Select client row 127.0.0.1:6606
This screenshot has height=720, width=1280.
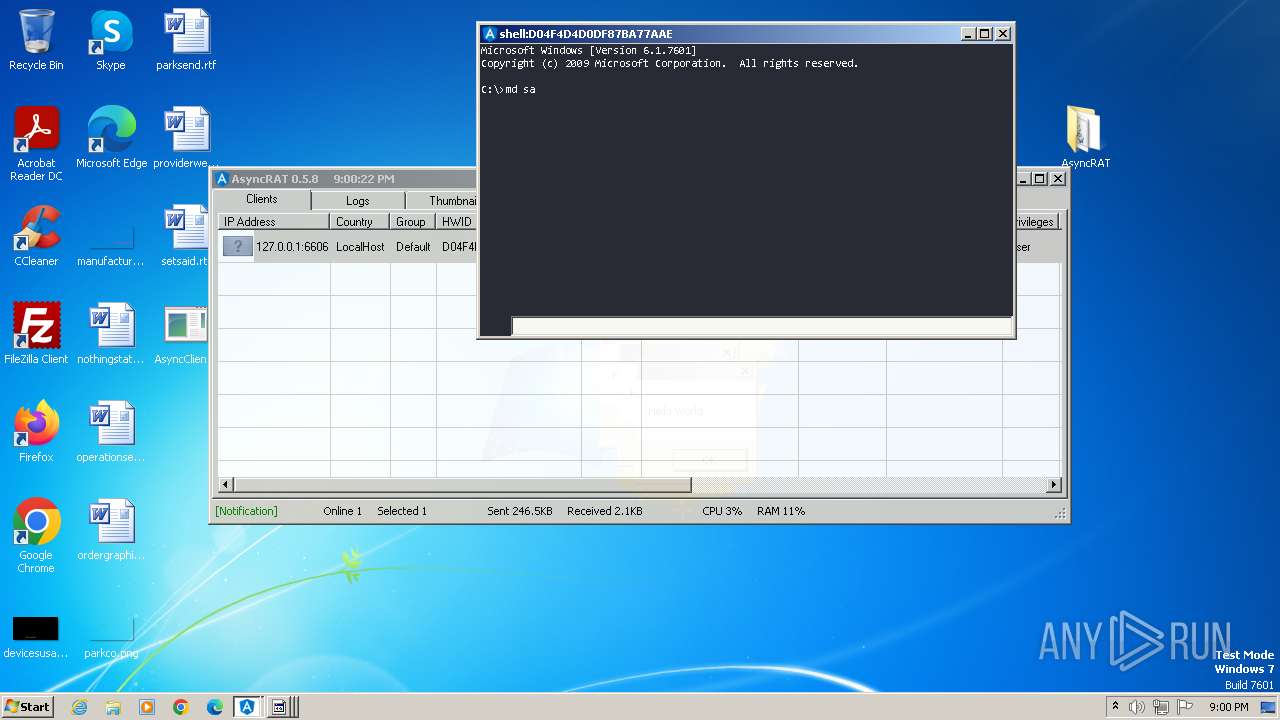tap(640, 247)
